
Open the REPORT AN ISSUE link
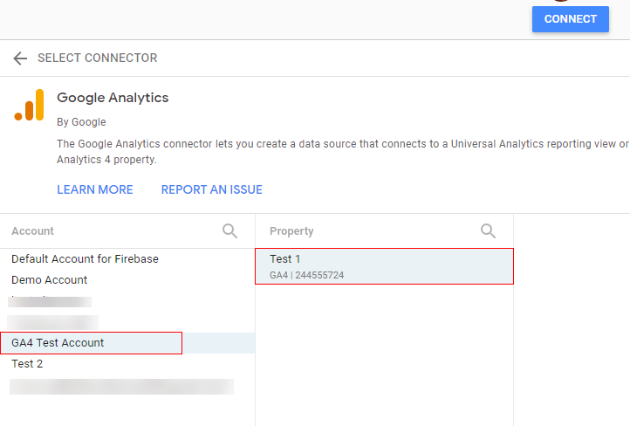pyautogui.click(x=211, y=190)
